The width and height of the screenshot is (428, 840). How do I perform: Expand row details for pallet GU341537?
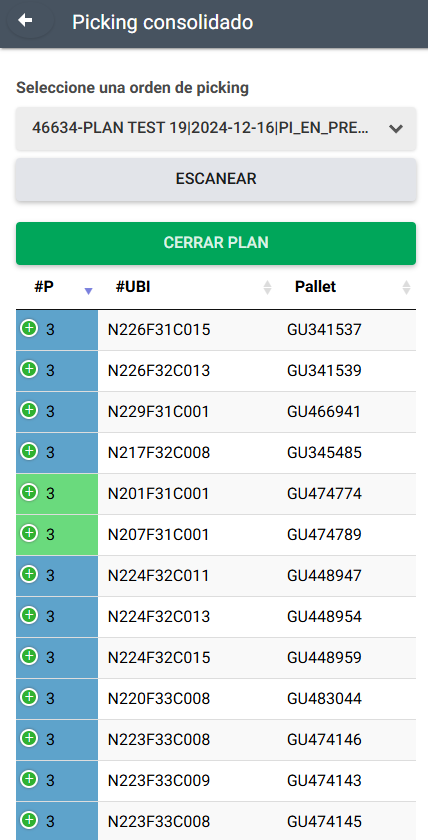[x=29, y=328]
